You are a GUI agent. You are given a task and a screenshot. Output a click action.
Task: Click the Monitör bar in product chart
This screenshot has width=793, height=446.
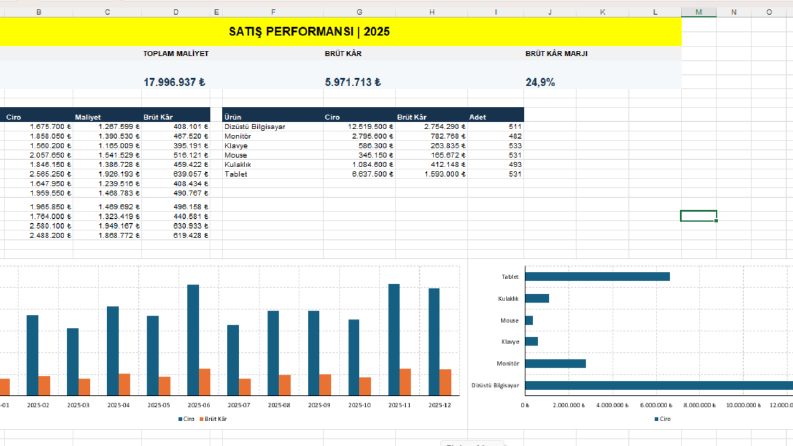tap(555, 364)
